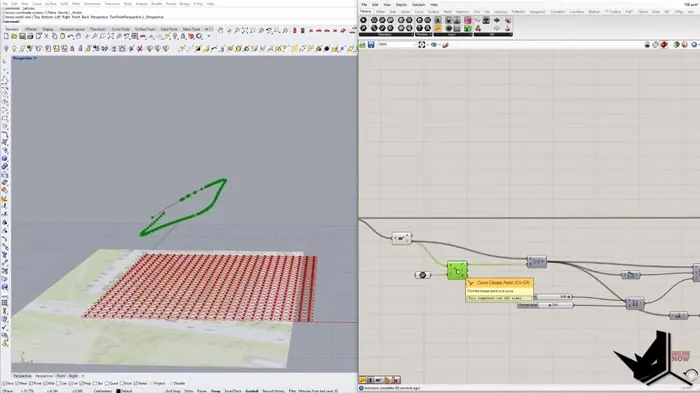700x393 pixels.
Task: Select the small component left of Curve Closest Point
Action: (422, 275)
